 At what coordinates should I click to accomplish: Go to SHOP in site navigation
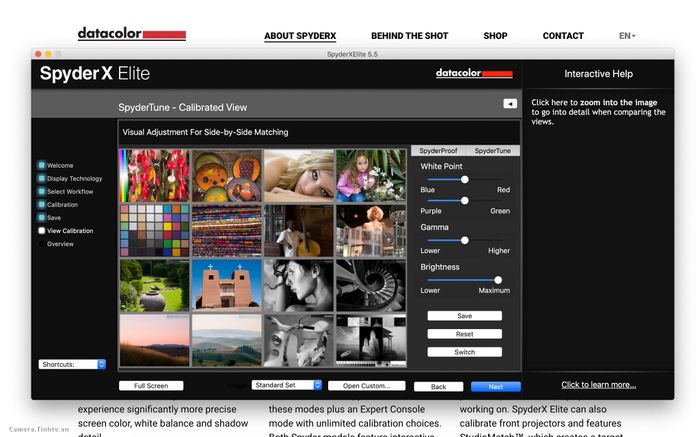click(495, 36)
